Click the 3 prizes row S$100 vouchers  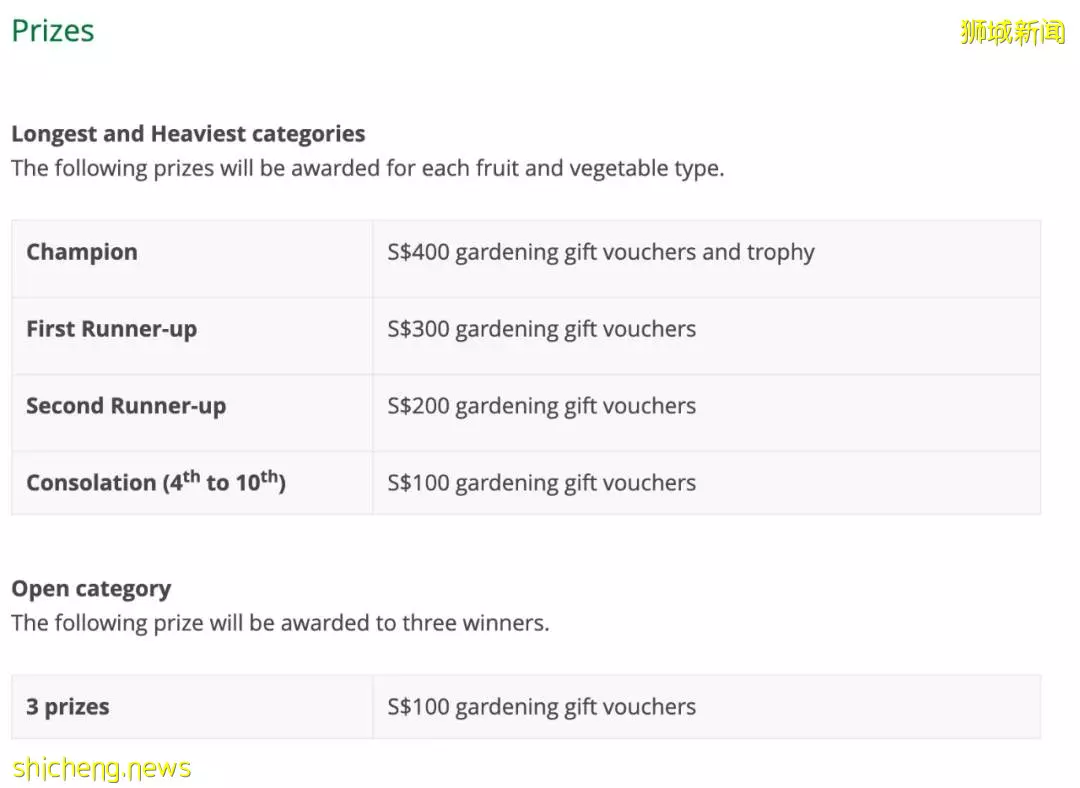541,707
